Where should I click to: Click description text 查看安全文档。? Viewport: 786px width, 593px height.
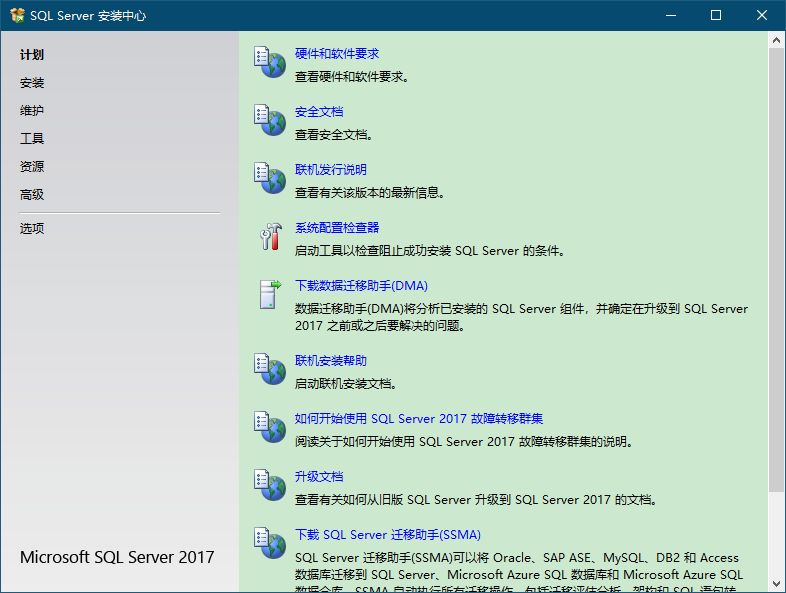pos(334,135)
